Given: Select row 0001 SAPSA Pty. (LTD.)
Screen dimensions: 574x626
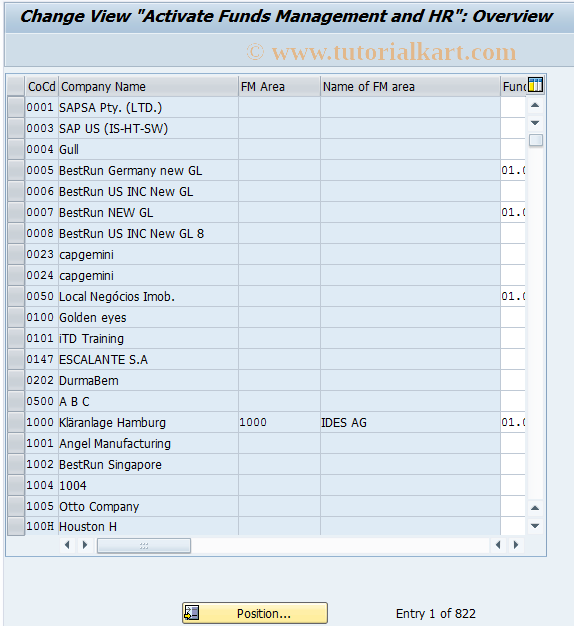Looking at the screenshot, I should click(x=16, y=107).
